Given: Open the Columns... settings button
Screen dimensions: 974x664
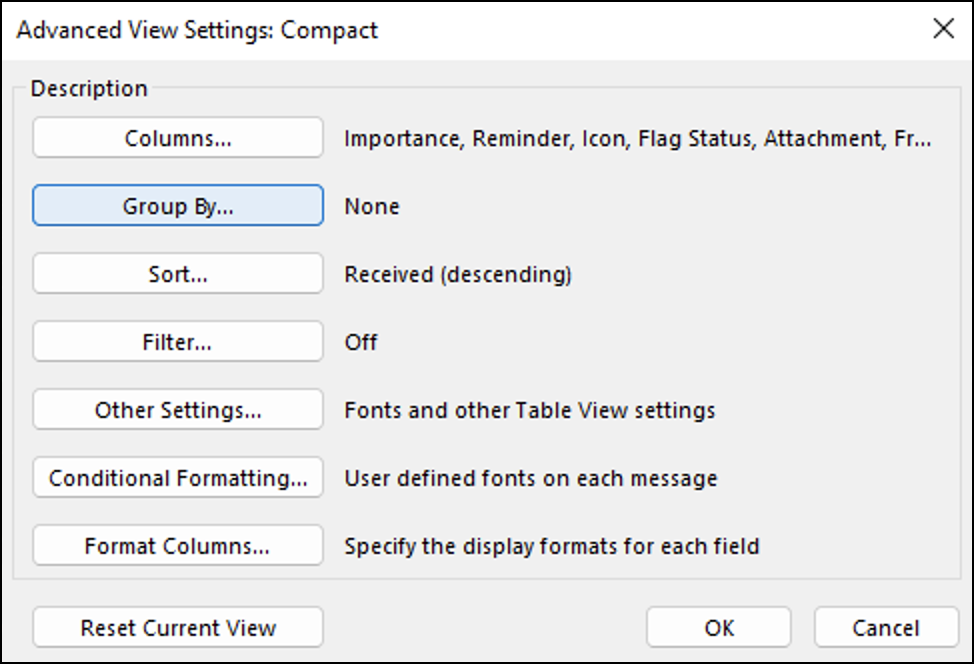Looking at the screenshot, I should pos(178,137).
